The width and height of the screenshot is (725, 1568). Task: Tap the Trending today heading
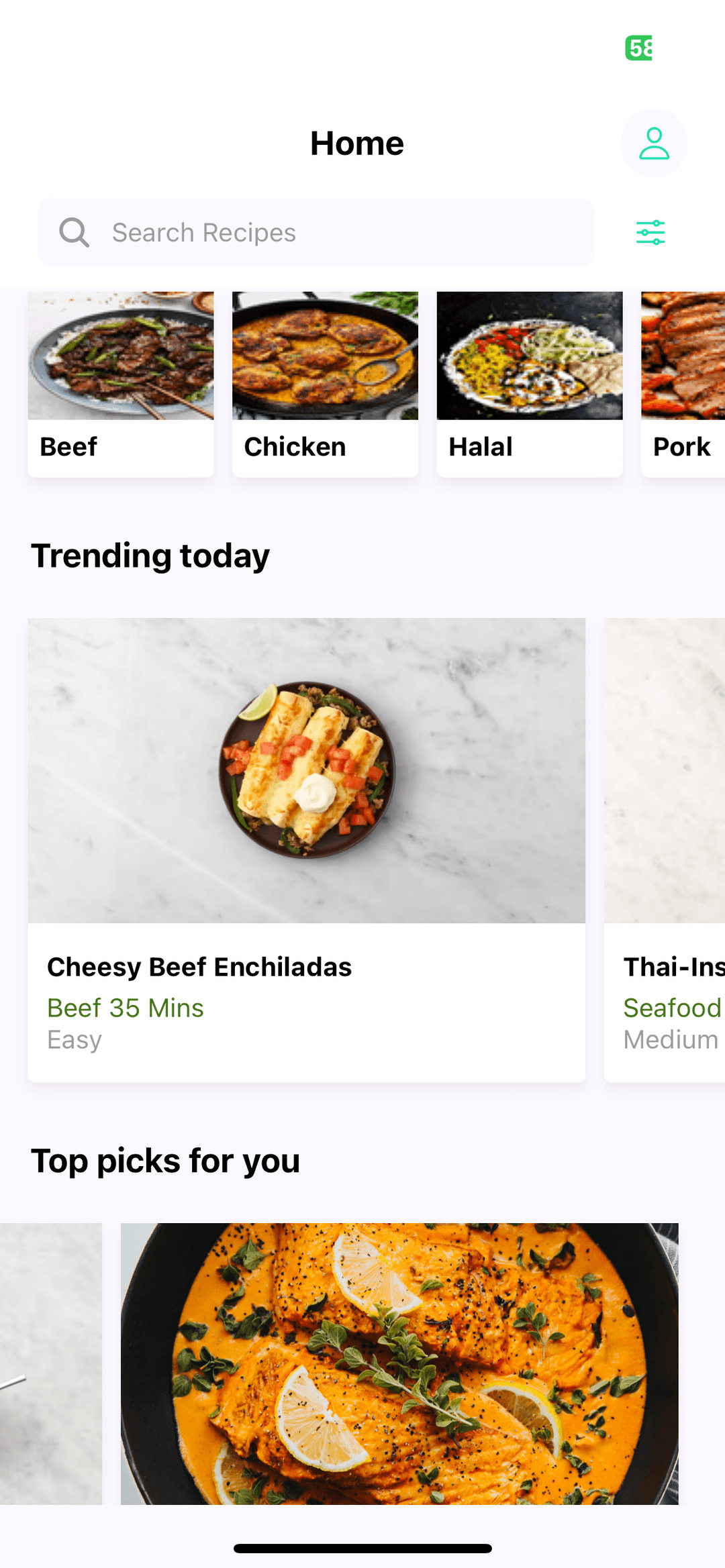(x=150, y=556)
